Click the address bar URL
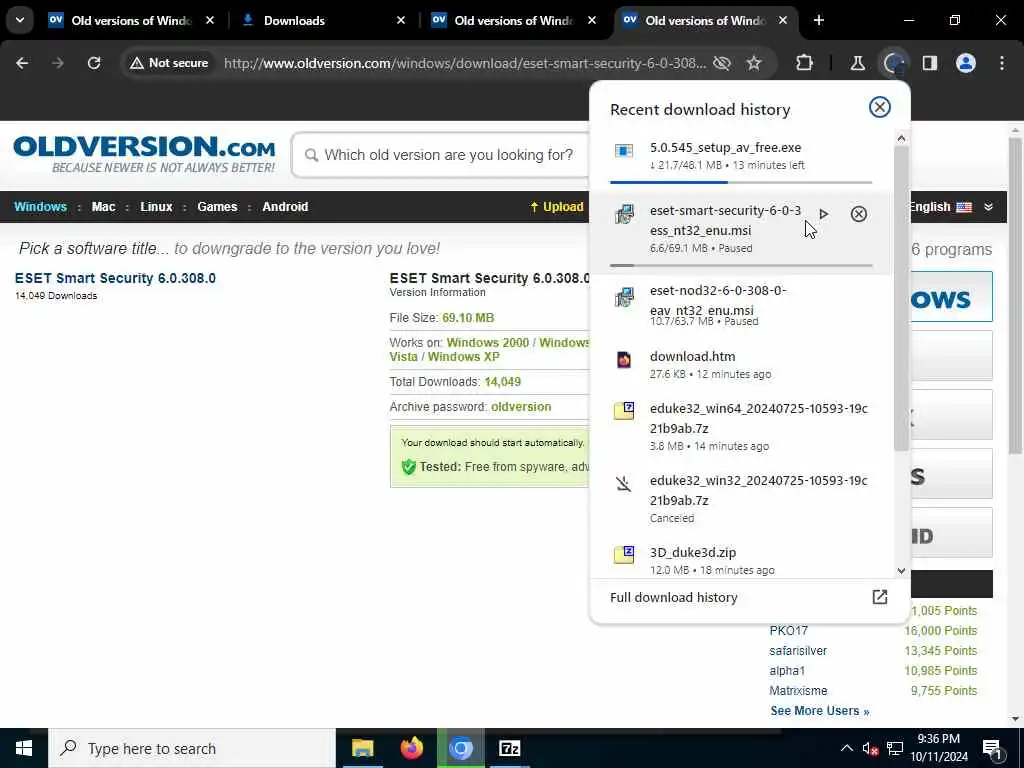The width and height of the screenshot is (1024, 768). [464, 63]
